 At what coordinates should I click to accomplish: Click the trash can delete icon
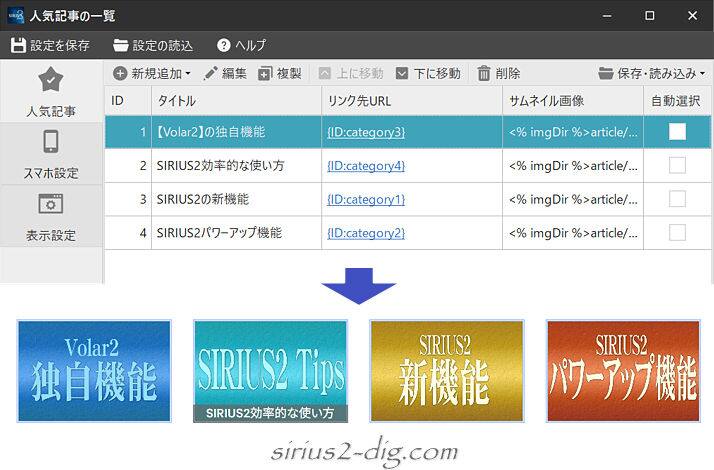484,73
